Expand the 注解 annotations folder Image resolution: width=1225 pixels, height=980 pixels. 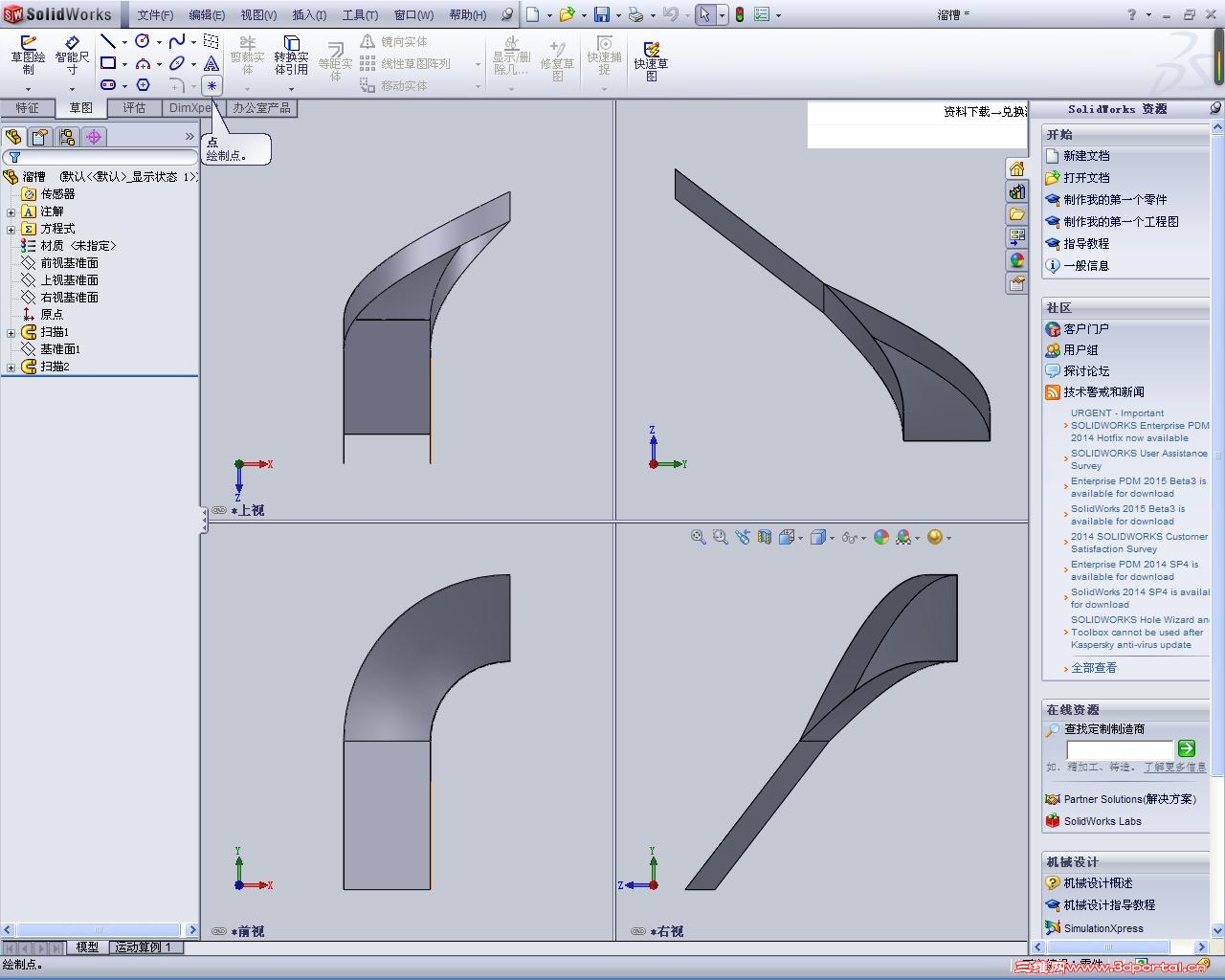[x=11, y=212]
